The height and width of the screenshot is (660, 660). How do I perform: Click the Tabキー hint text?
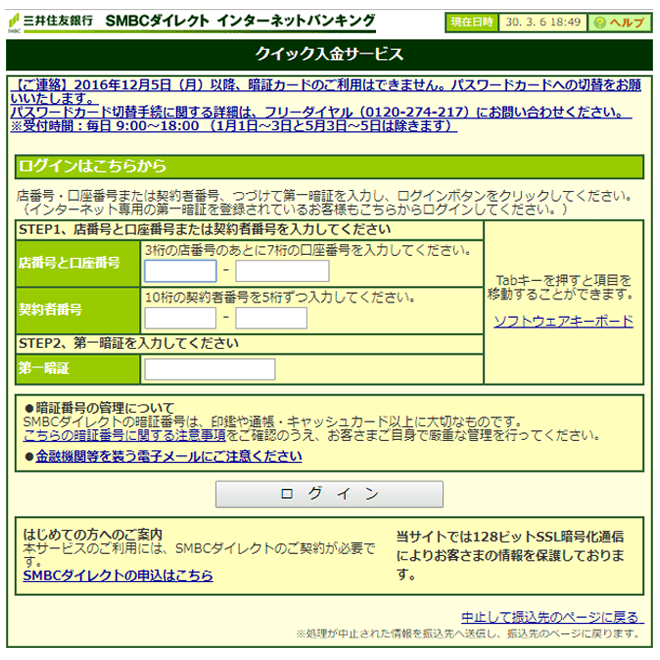pyautogui.click(x=562, y=287)
